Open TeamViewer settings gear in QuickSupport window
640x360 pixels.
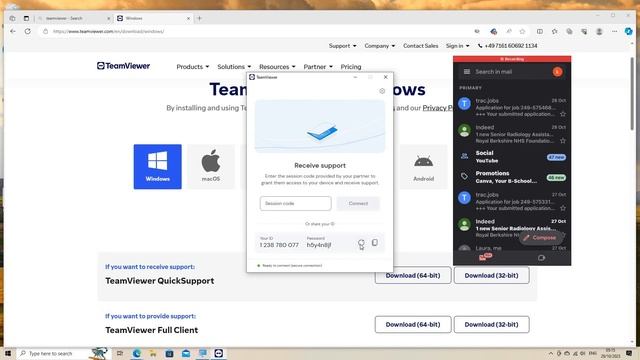(x=382, y=91)
